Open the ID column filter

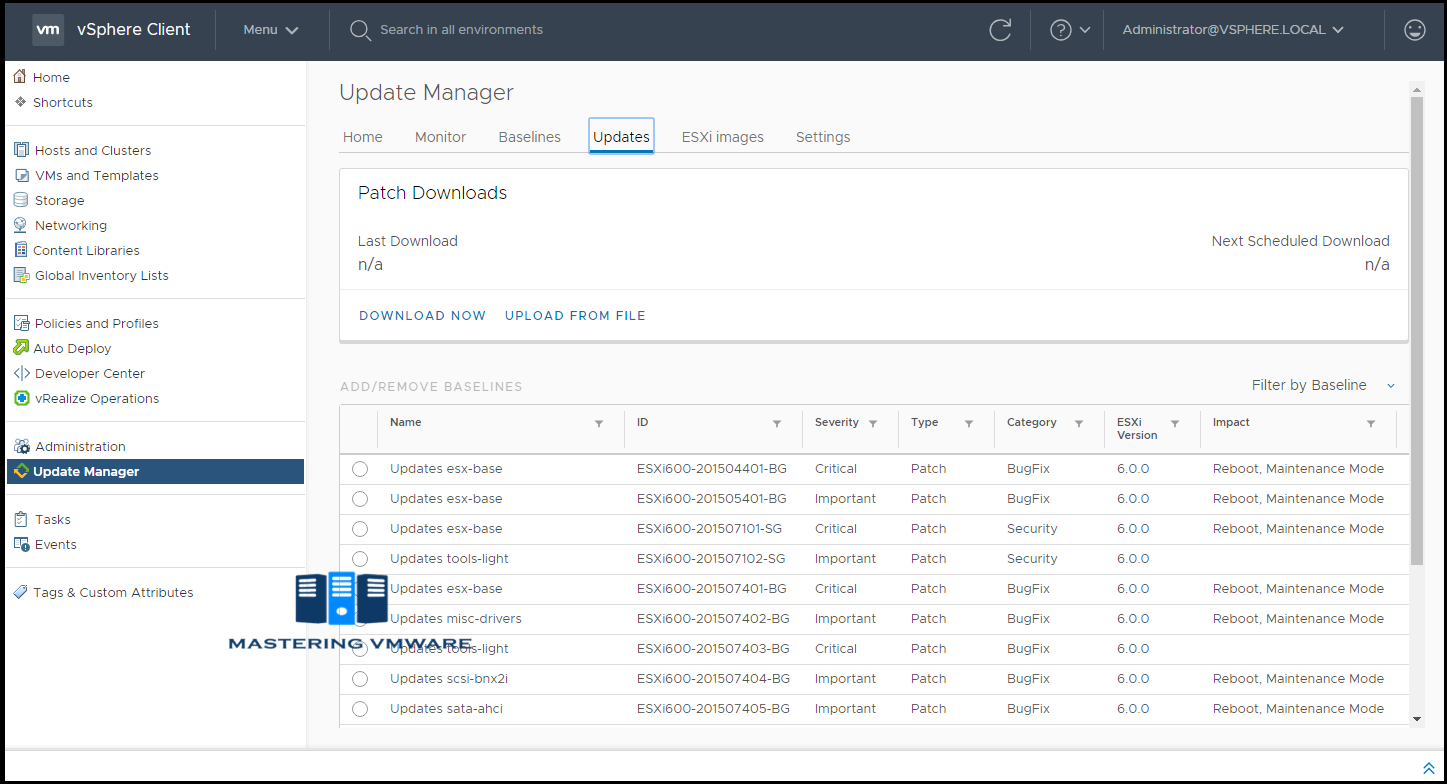point(777,424)
